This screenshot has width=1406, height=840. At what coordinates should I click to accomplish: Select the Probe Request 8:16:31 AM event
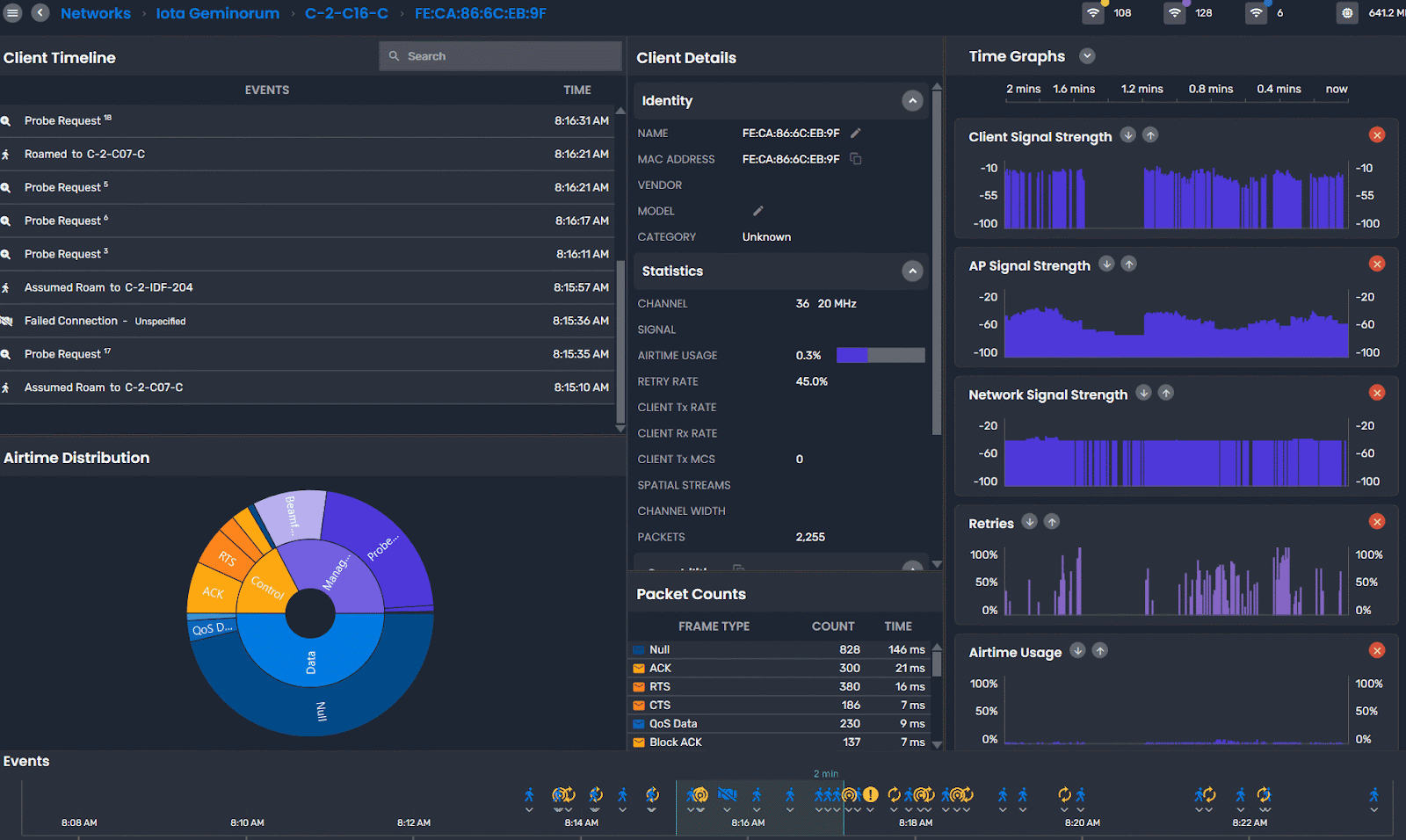tap(307, 121)
